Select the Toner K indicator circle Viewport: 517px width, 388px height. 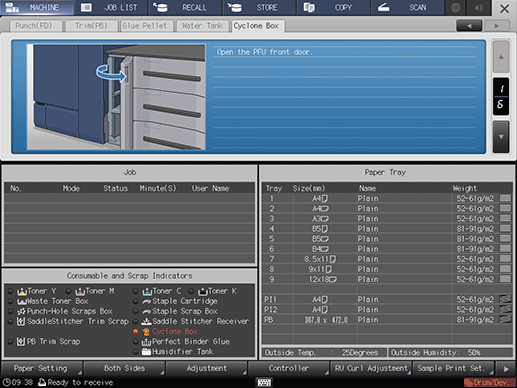(191, 291)
